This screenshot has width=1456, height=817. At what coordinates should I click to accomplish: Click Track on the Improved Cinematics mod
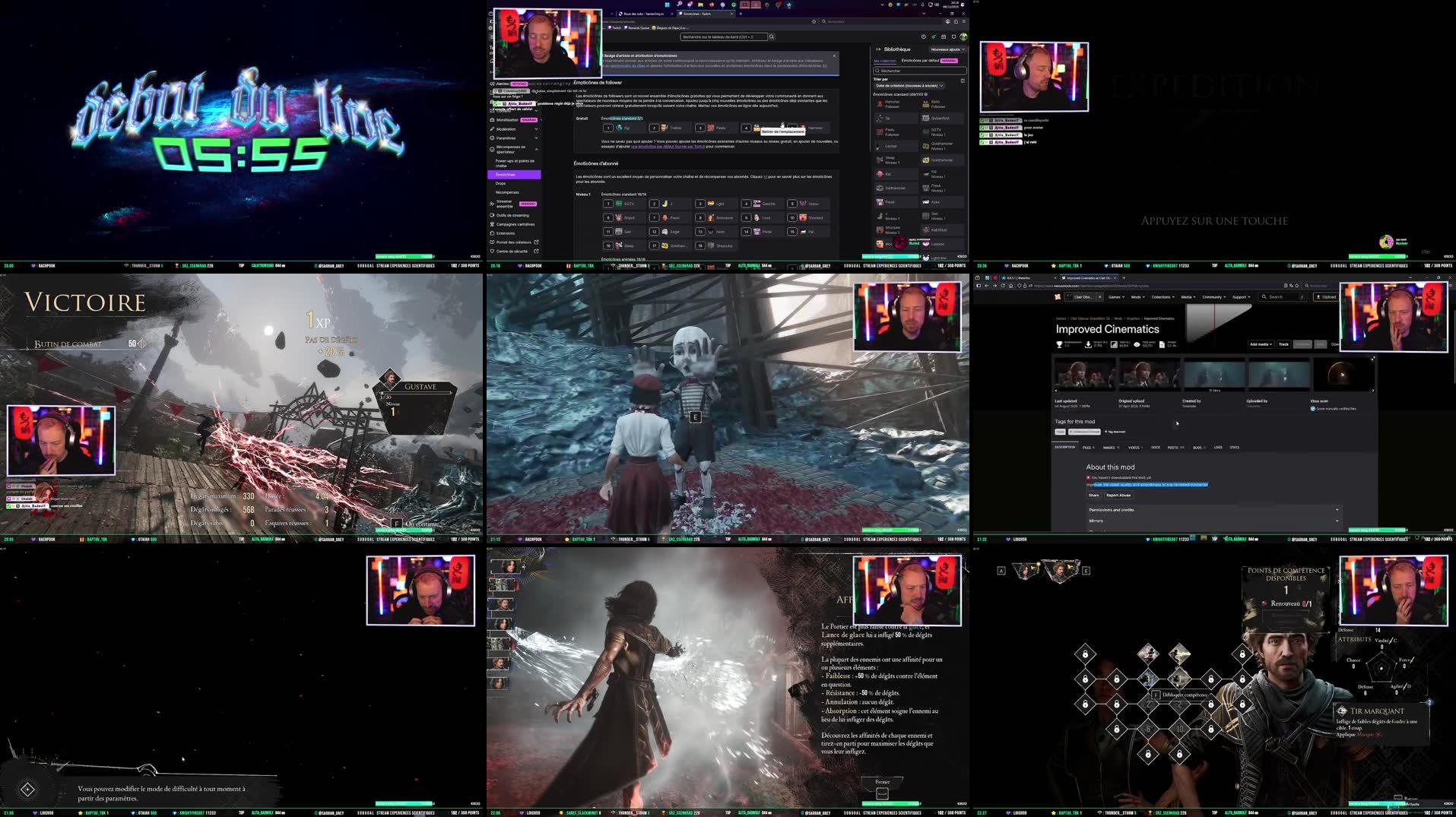click(1283, 344)
